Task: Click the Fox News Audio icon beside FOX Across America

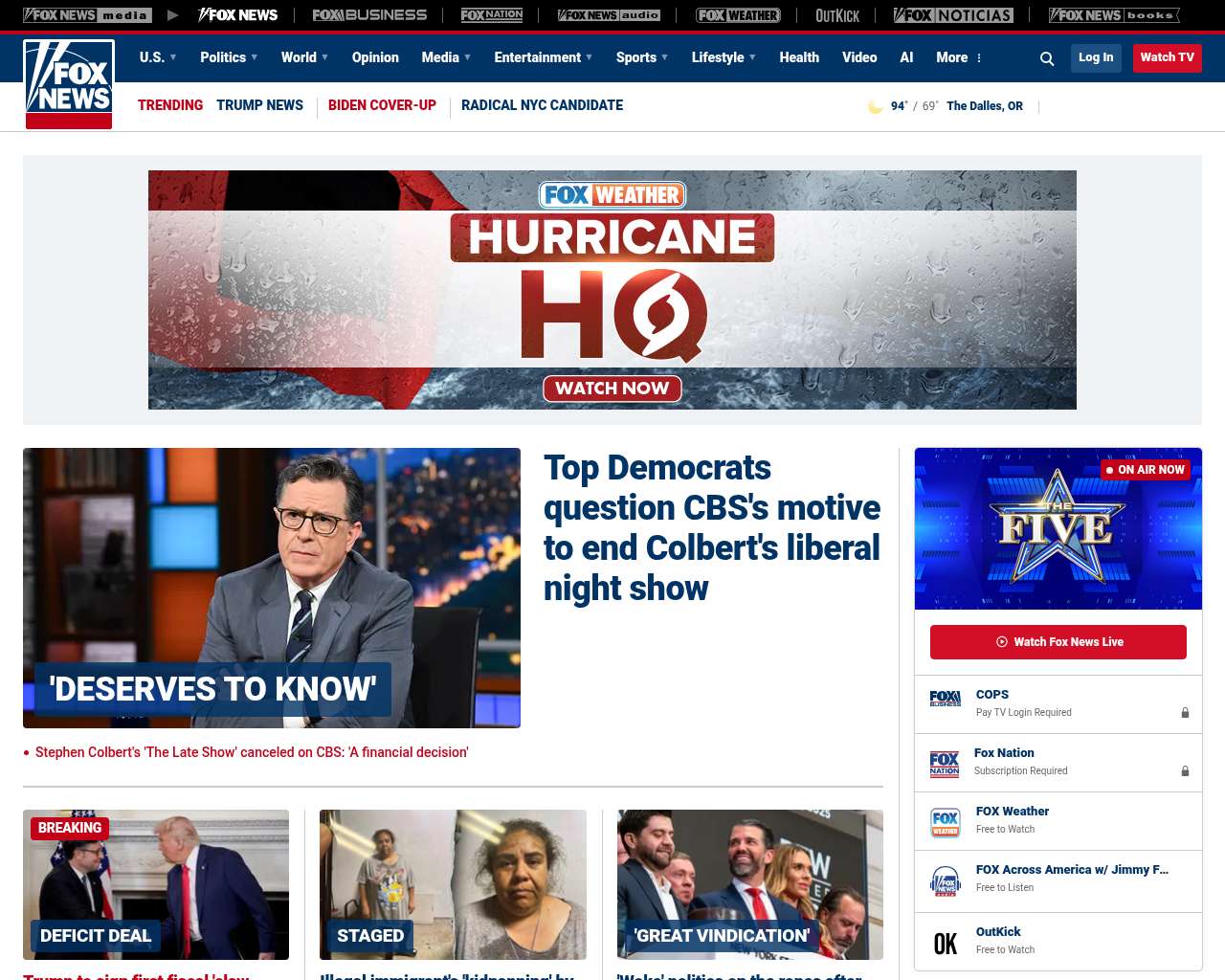Action: point(945,880)
